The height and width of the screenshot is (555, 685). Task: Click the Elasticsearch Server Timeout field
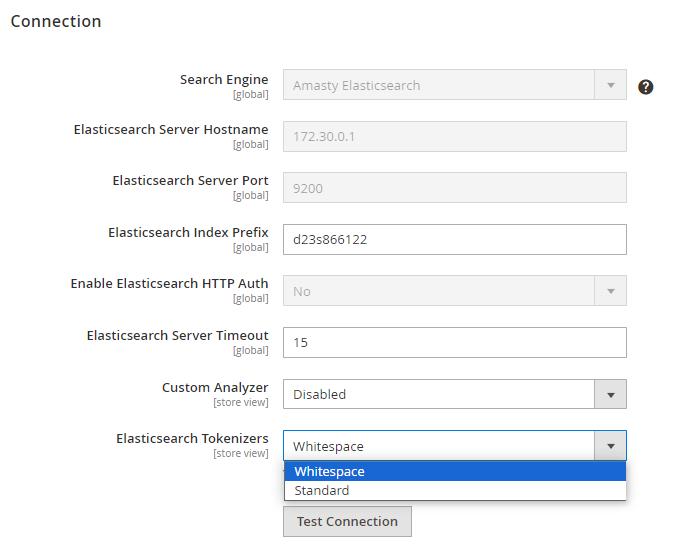click(x=455, y=343)
